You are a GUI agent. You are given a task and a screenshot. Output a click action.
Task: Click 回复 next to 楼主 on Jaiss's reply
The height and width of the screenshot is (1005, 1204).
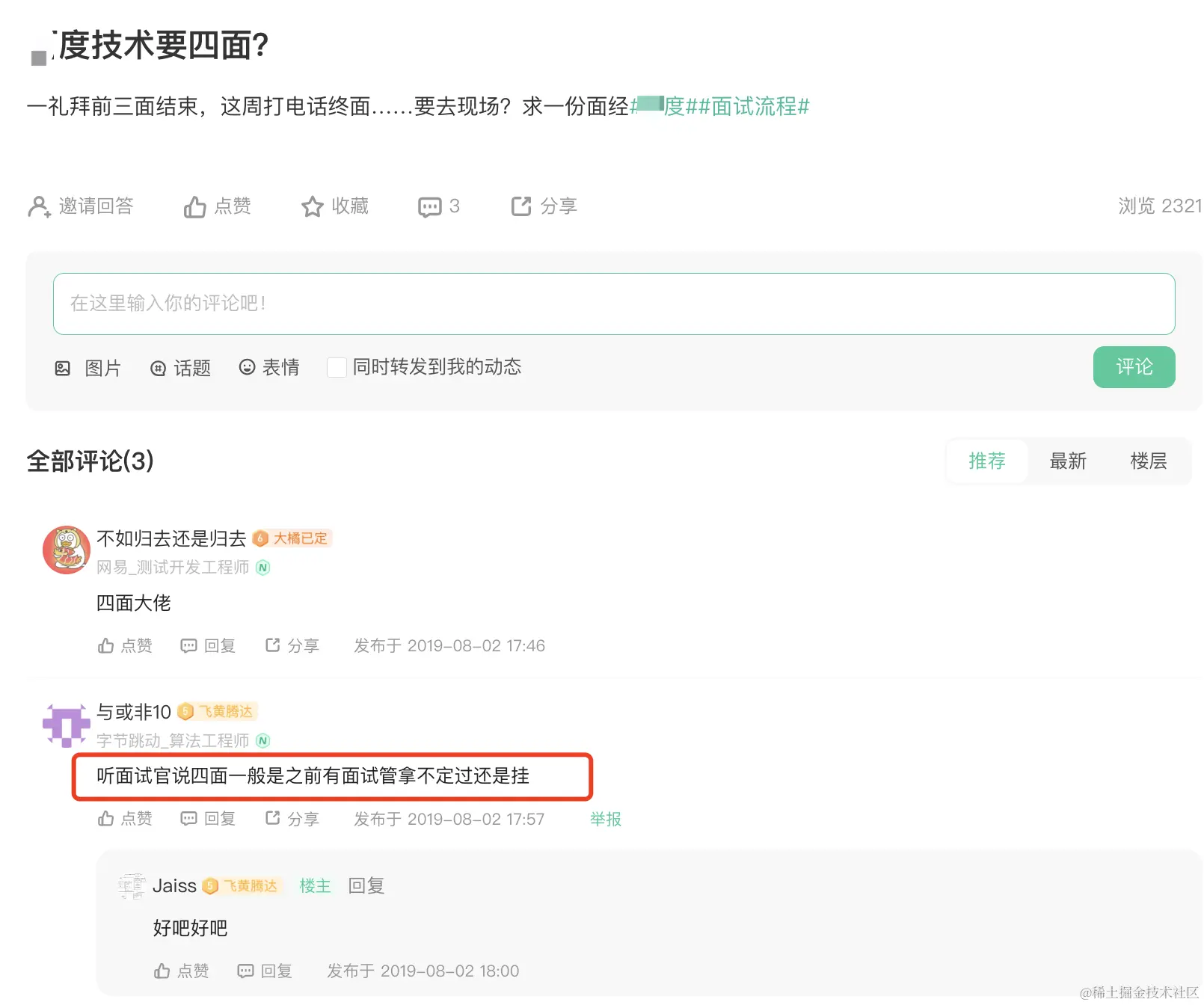pyautogui.click(x=366, y=886)
